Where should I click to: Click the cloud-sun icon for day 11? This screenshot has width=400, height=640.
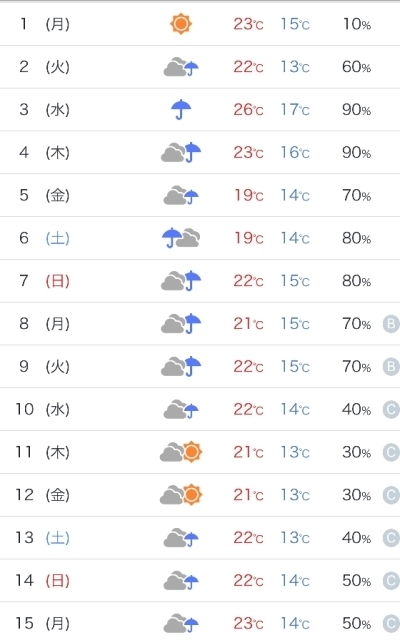(181, 452)
